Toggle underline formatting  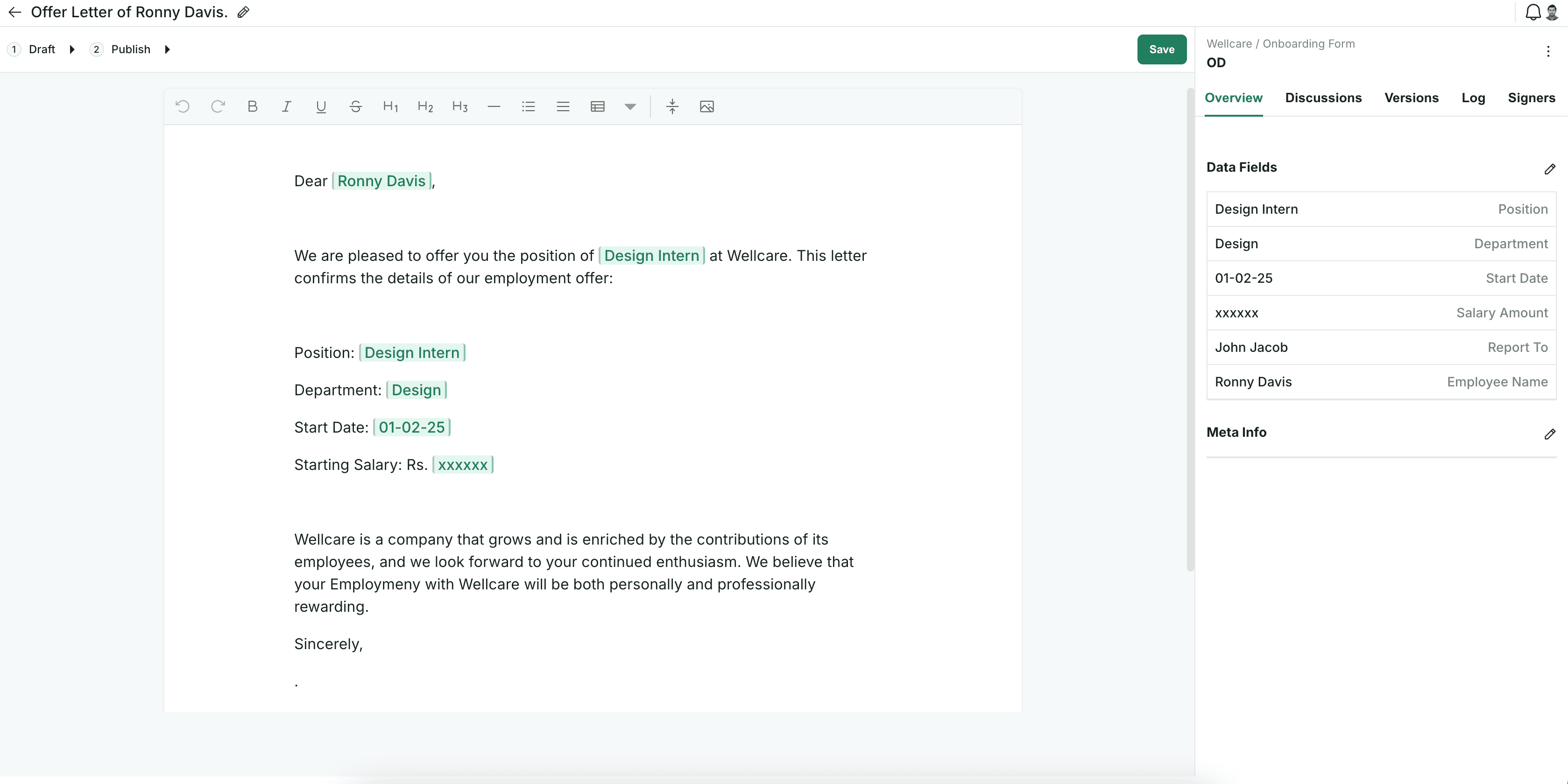tap(321, 106)
